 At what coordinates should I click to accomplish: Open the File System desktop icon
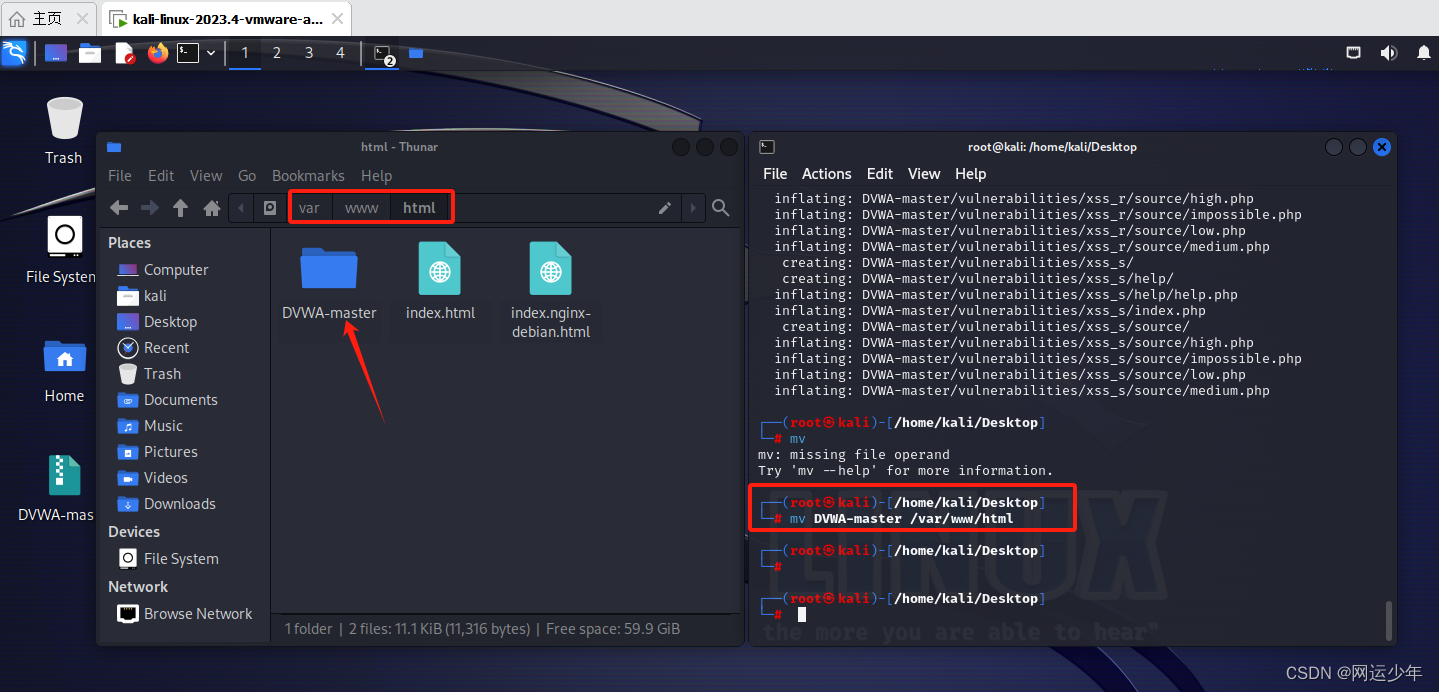61,250
